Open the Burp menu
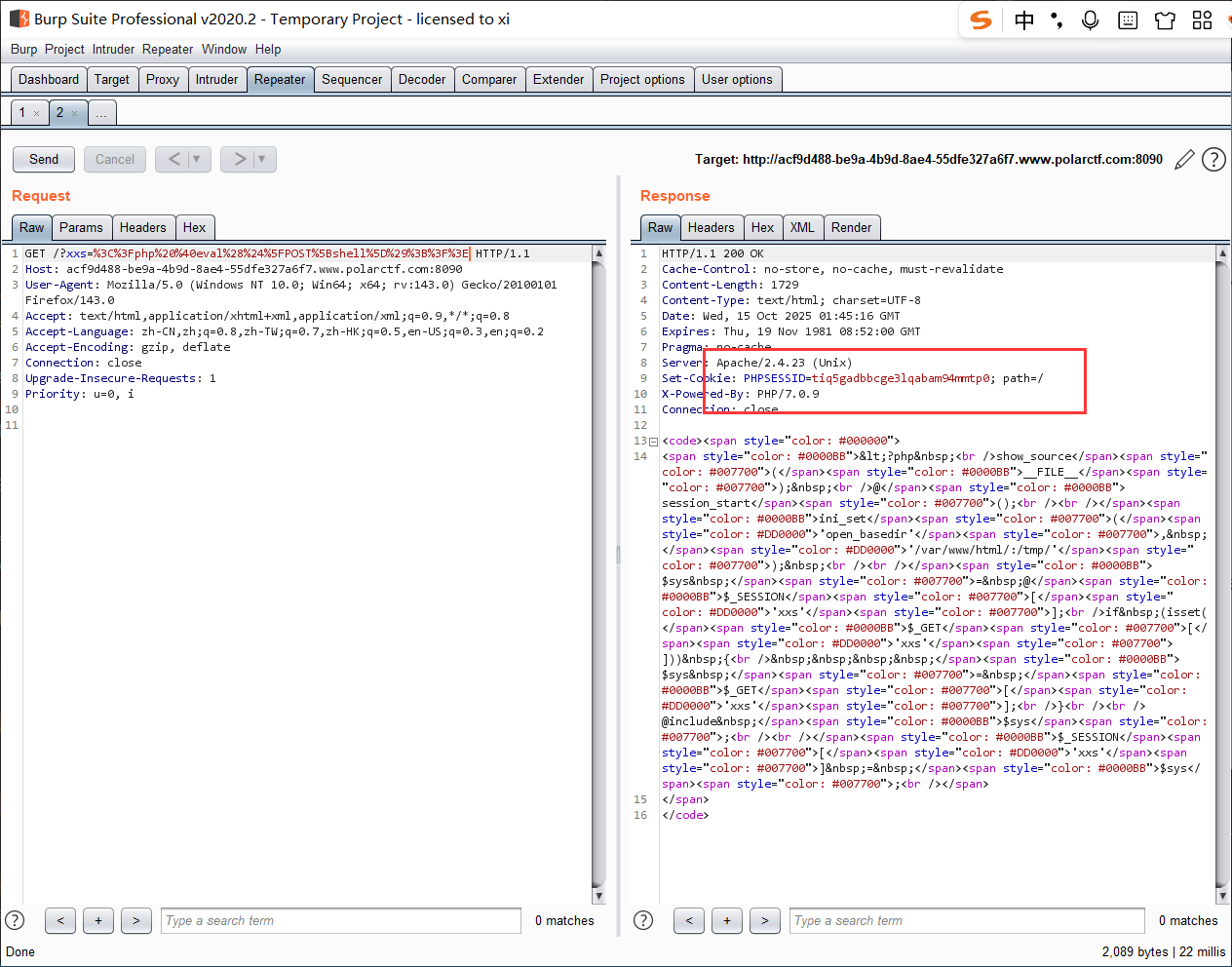The image size is (1232, 967). tap(24, 49)
